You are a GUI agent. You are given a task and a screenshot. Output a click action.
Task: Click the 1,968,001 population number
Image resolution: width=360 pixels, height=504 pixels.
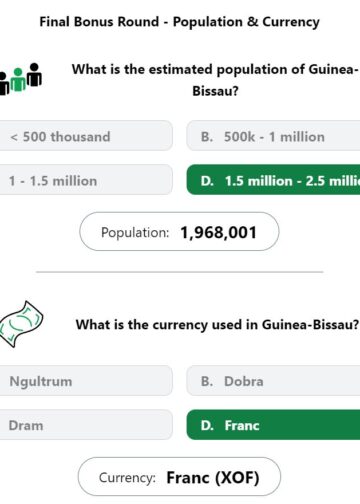(x=218, y=232)
